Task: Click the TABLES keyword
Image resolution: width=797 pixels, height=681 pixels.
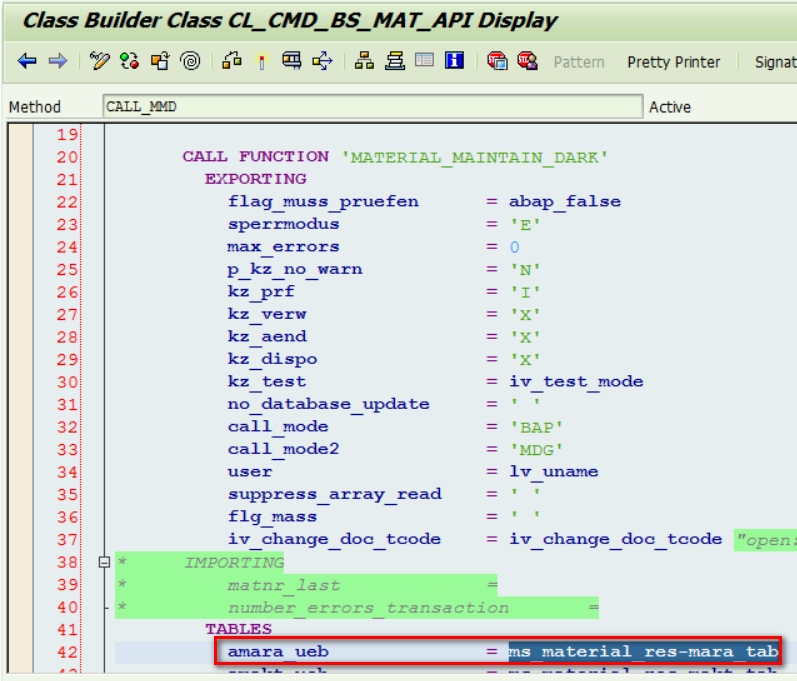Action: pos(238,629)
